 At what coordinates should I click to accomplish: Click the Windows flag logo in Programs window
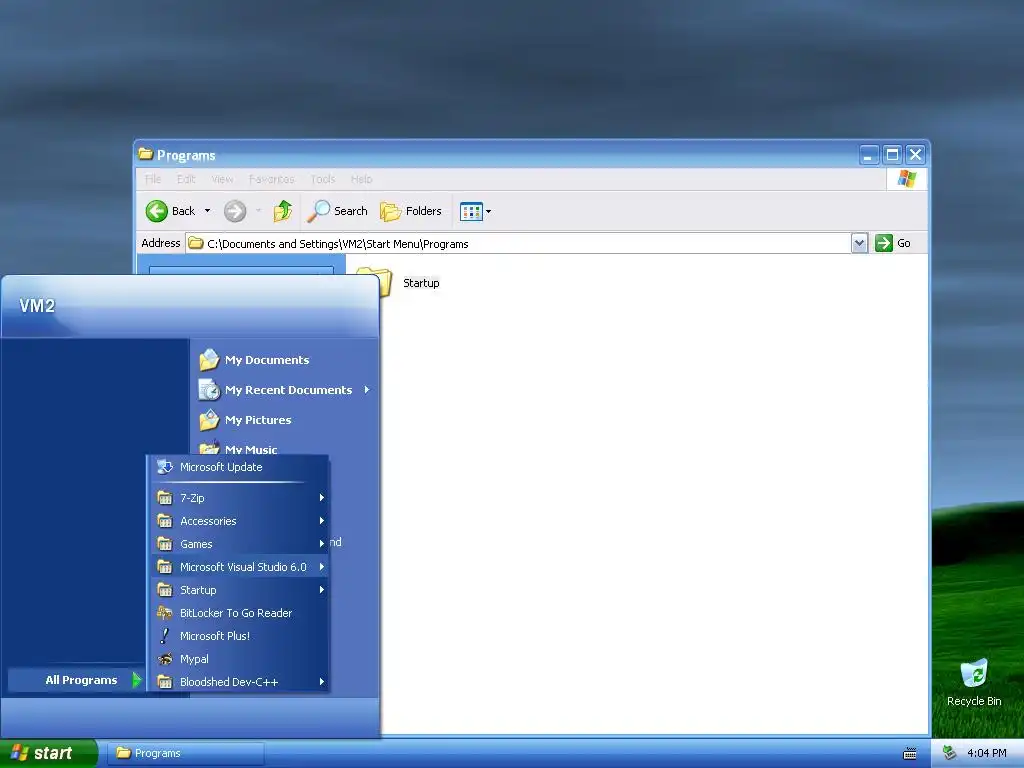(x=906, y=178)
